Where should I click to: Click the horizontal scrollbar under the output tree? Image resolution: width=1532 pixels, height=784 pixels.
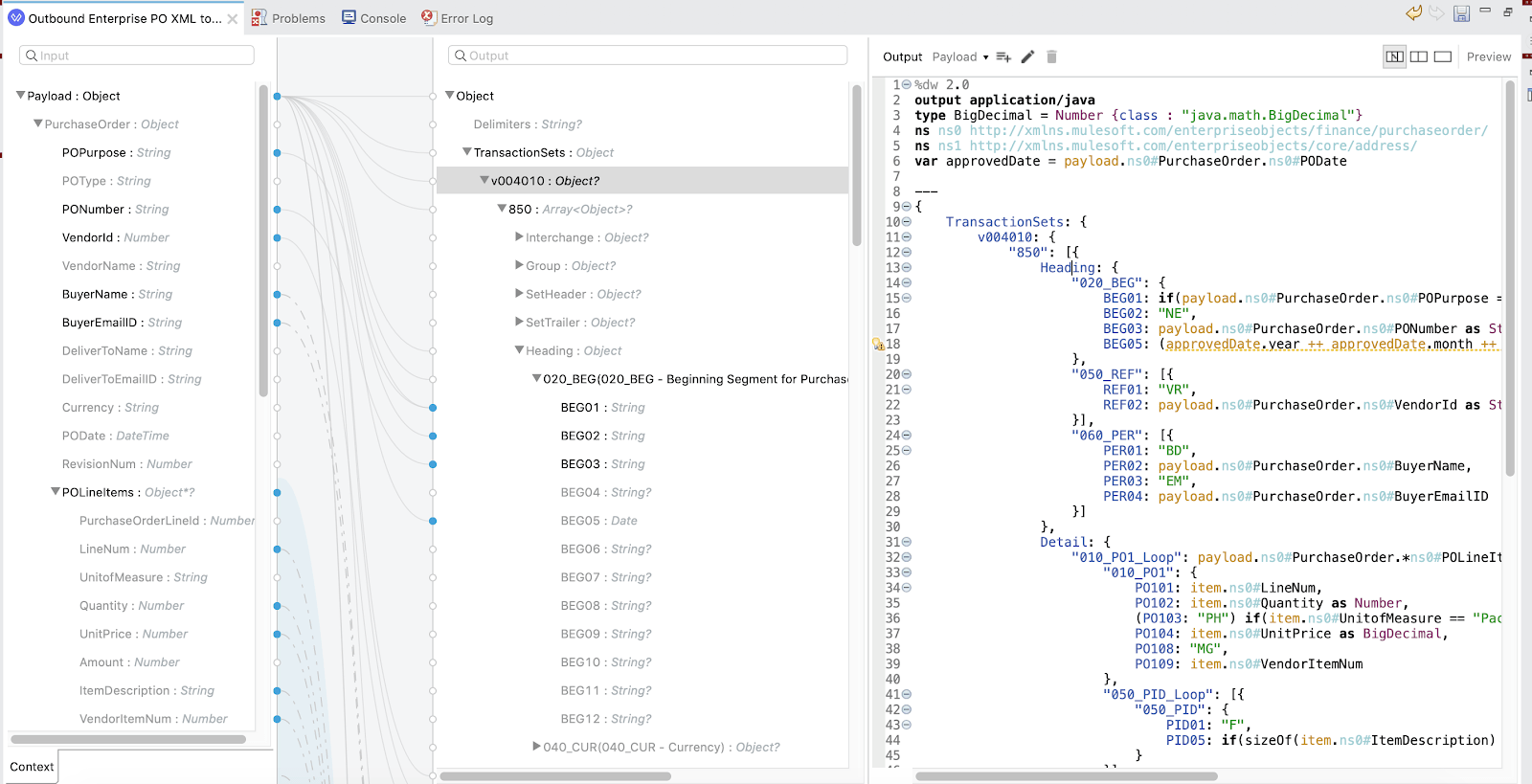[555, 776]
